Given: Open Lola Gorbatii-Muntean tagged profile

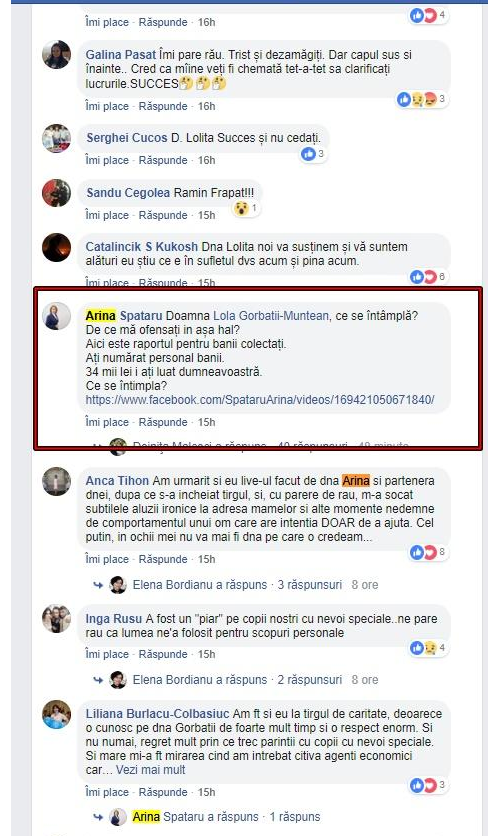Looking at the screenshot, I should tap(271, 316).
